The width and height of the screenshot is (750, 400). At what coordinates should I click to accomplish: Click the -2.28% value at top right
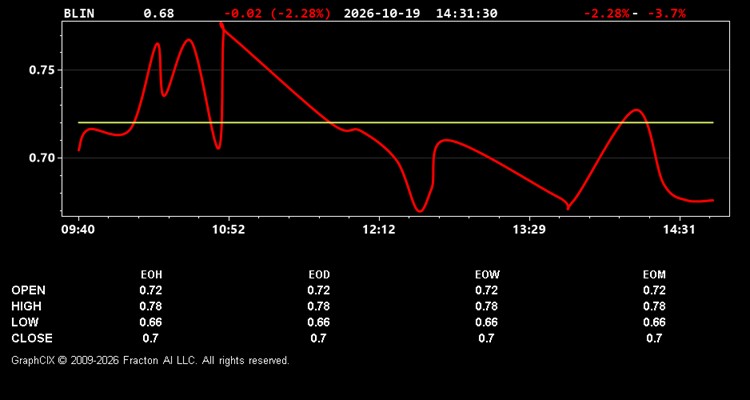coord(607,13)
